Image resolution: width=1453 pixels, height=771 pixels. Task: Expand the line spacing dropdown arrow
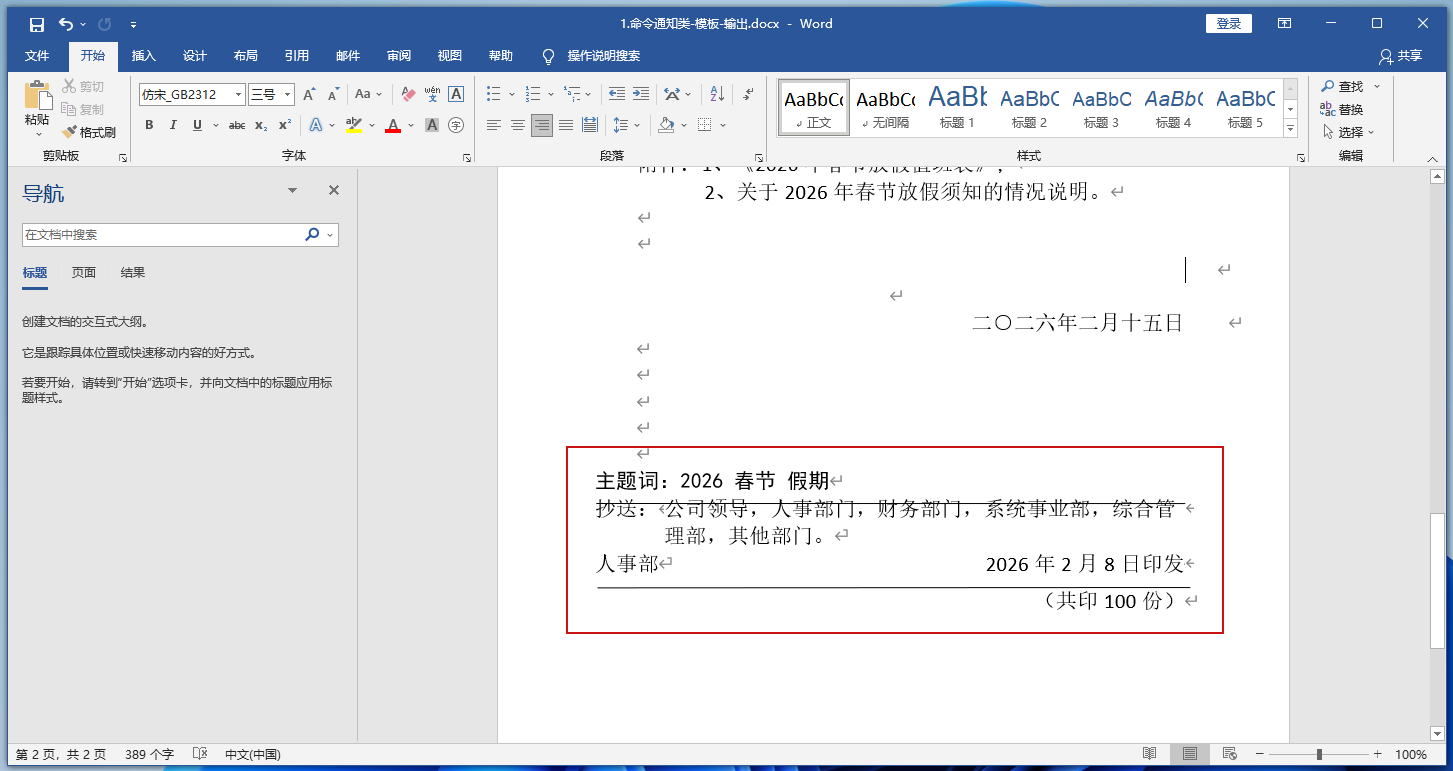click(637, 125)
